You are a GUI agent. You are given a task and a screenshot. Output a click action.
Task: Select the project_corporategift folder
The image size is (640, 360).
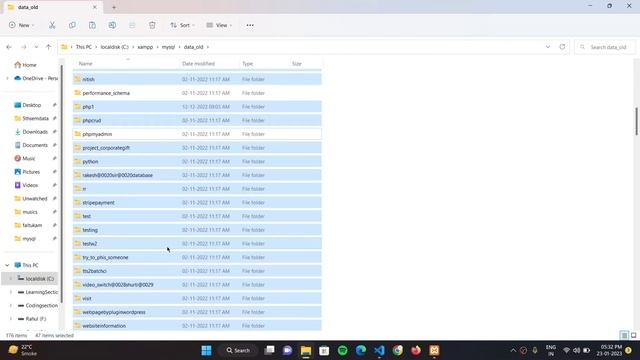(197, 148)
